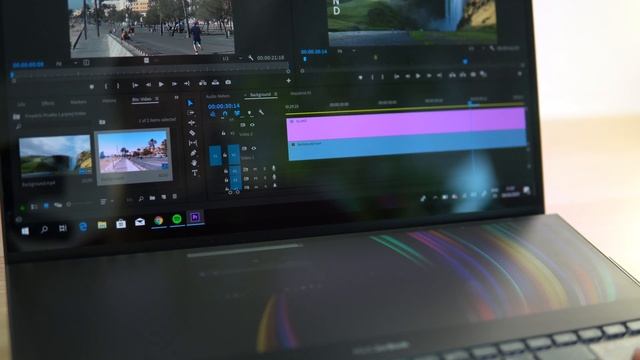Step back one frame in Source monitor
The height and width of the screenshot is (360, 640).
point(148,84)
